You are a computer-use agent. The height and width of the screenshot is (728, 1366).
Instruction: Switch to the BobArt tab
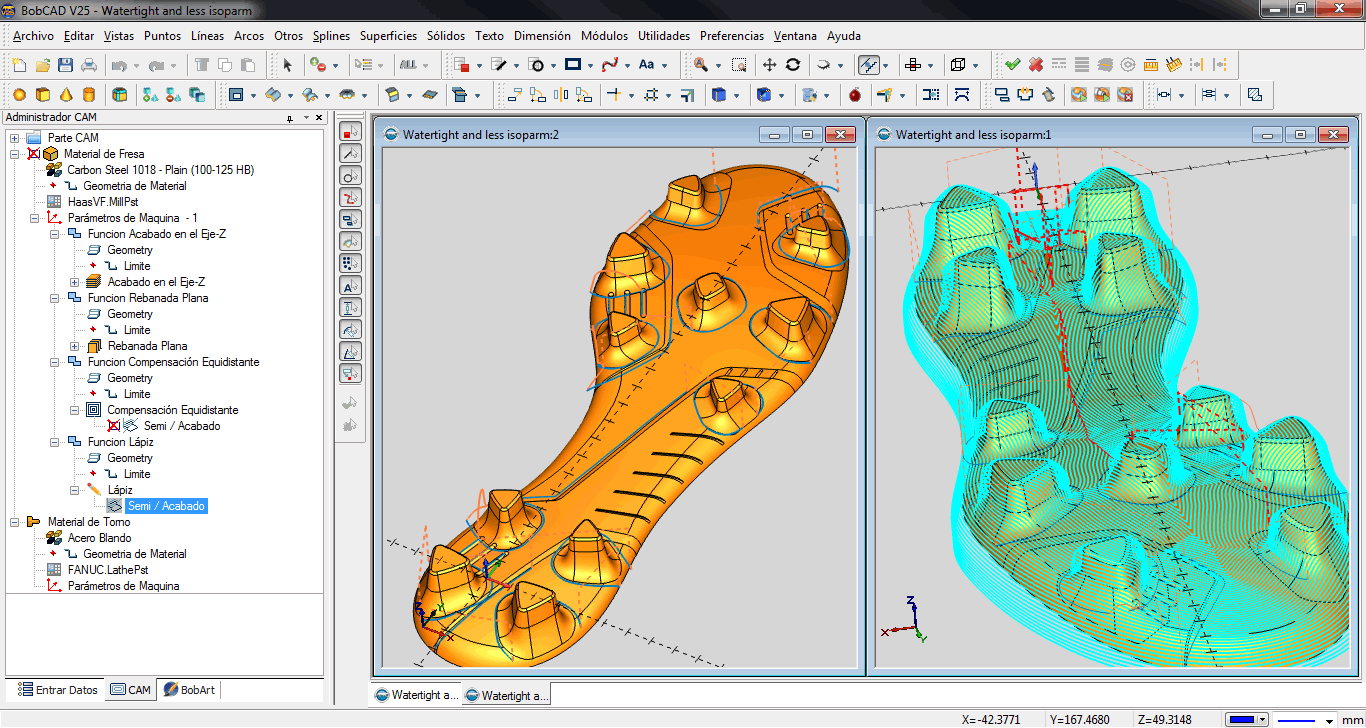click(189, 690)
